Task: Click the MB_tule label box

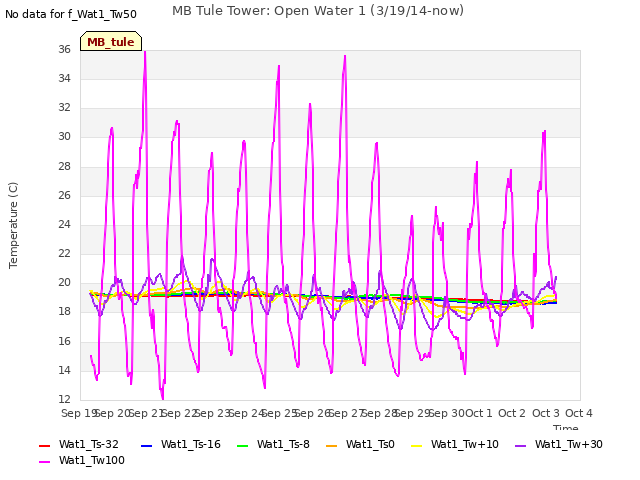Action: tap(111, 41)
